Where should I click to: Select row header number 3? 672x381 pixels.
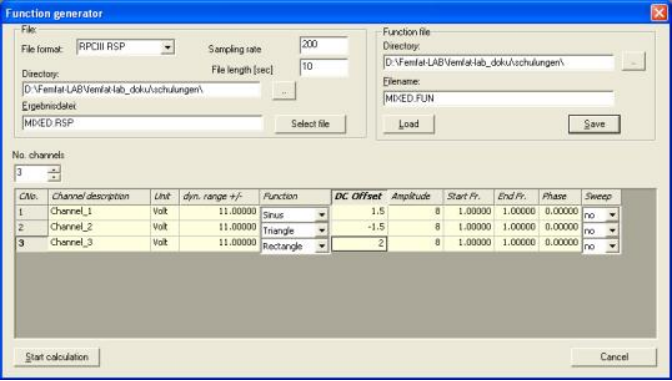click(x=31, y=243)
